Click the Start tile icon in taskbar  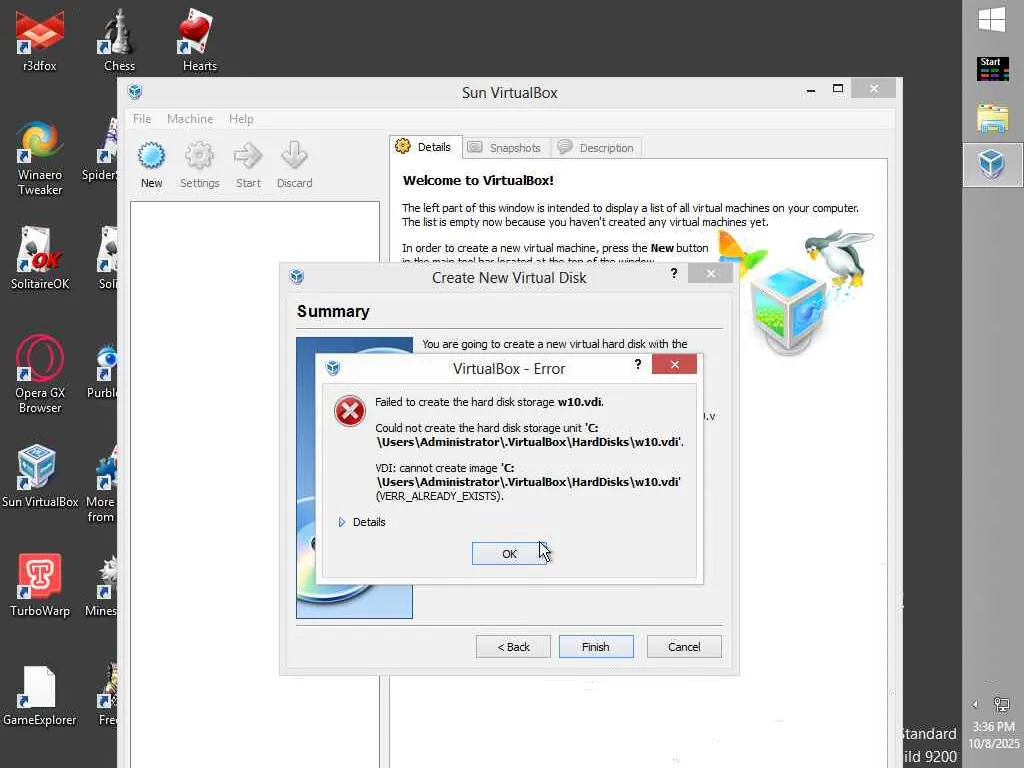point(992,69)
